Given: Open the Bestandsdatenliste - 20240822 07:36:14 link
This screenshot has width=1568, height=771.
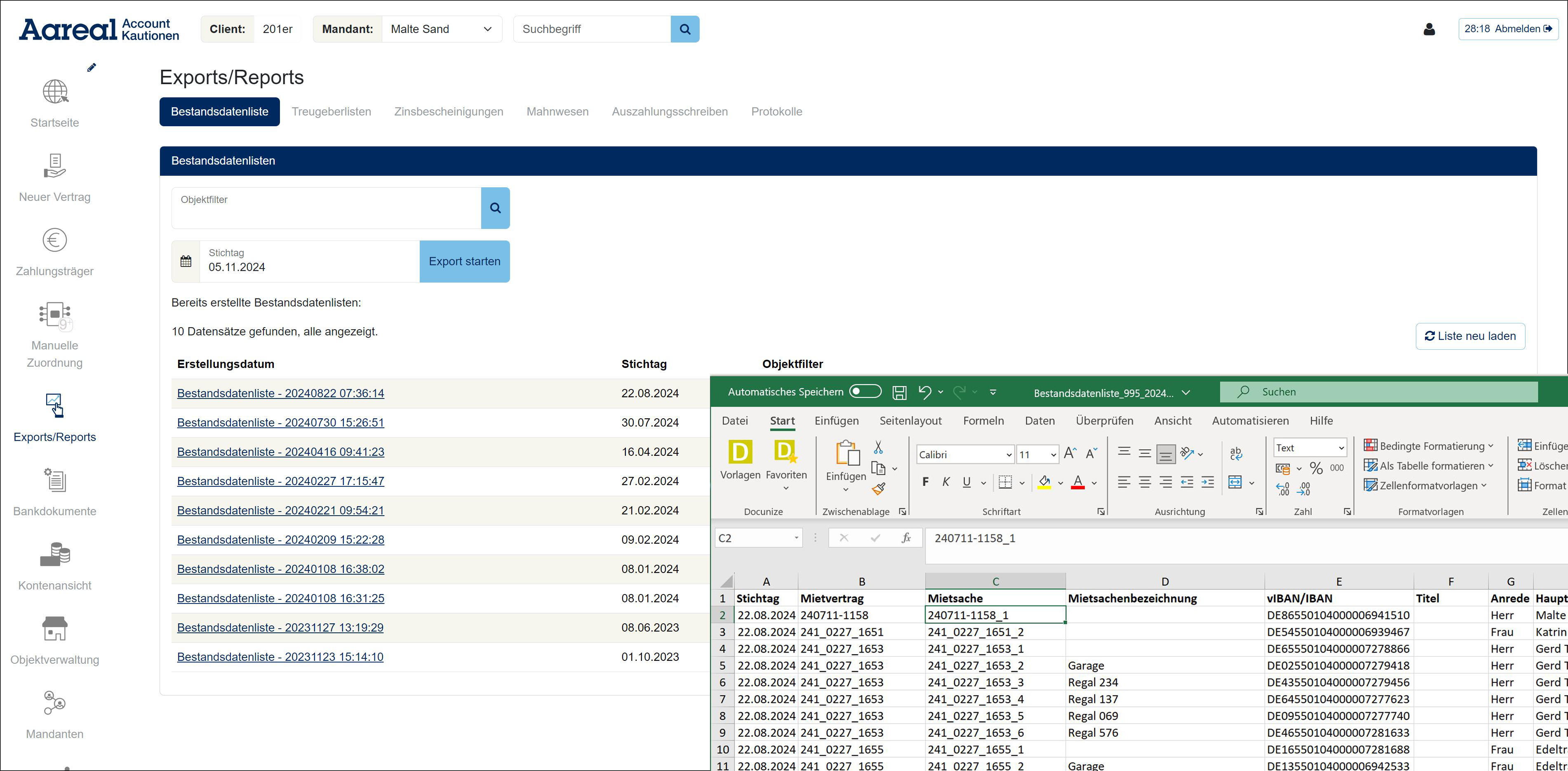Looking at the screenshot, I should coord(281,394).
